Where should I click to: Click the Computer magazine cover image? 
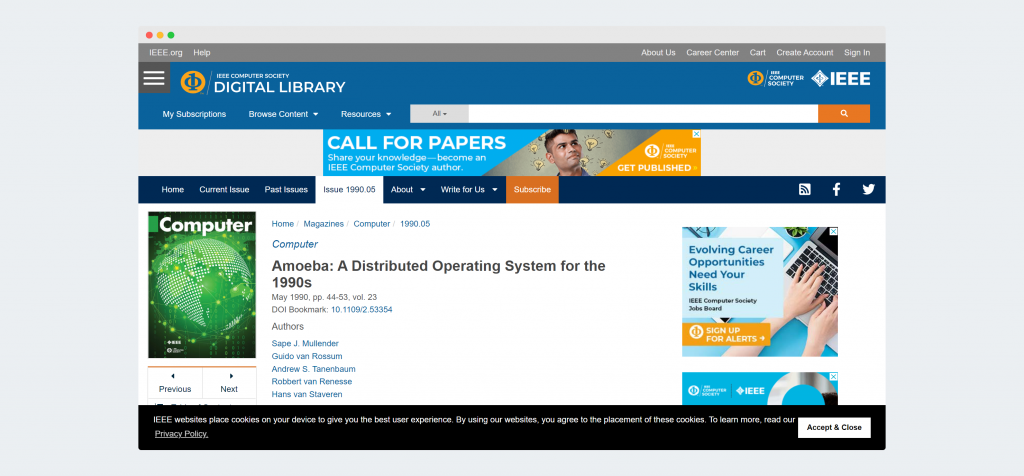(x=202, y=285)
